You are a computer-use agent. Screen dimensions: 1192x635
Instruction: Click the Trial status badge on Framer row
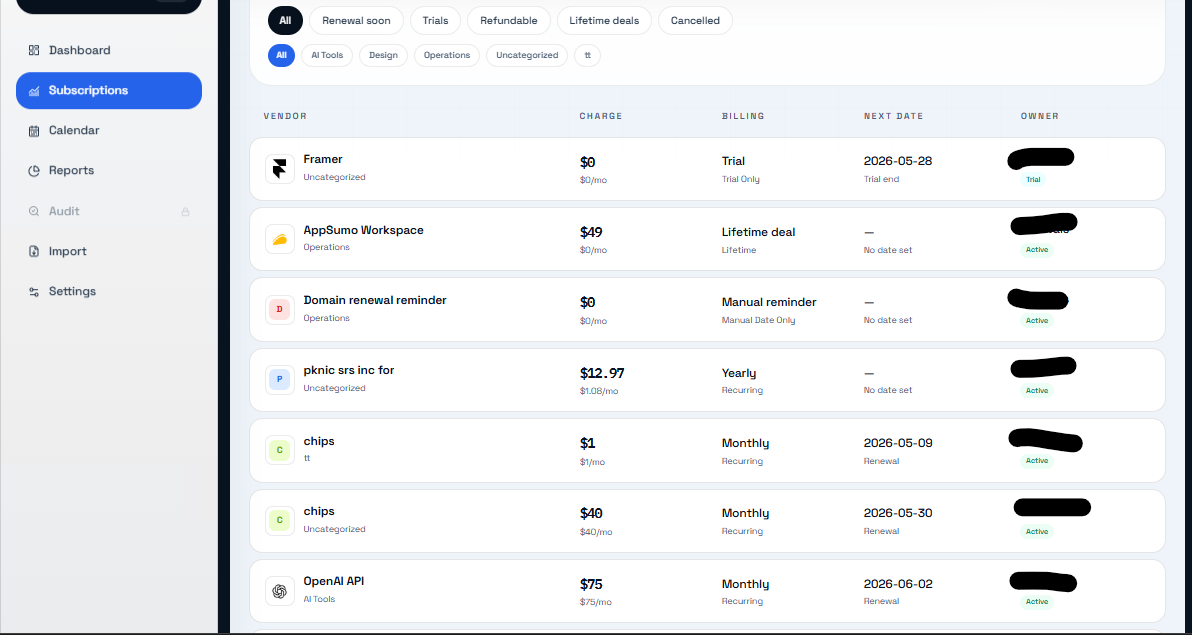(x=1033, y=179)
